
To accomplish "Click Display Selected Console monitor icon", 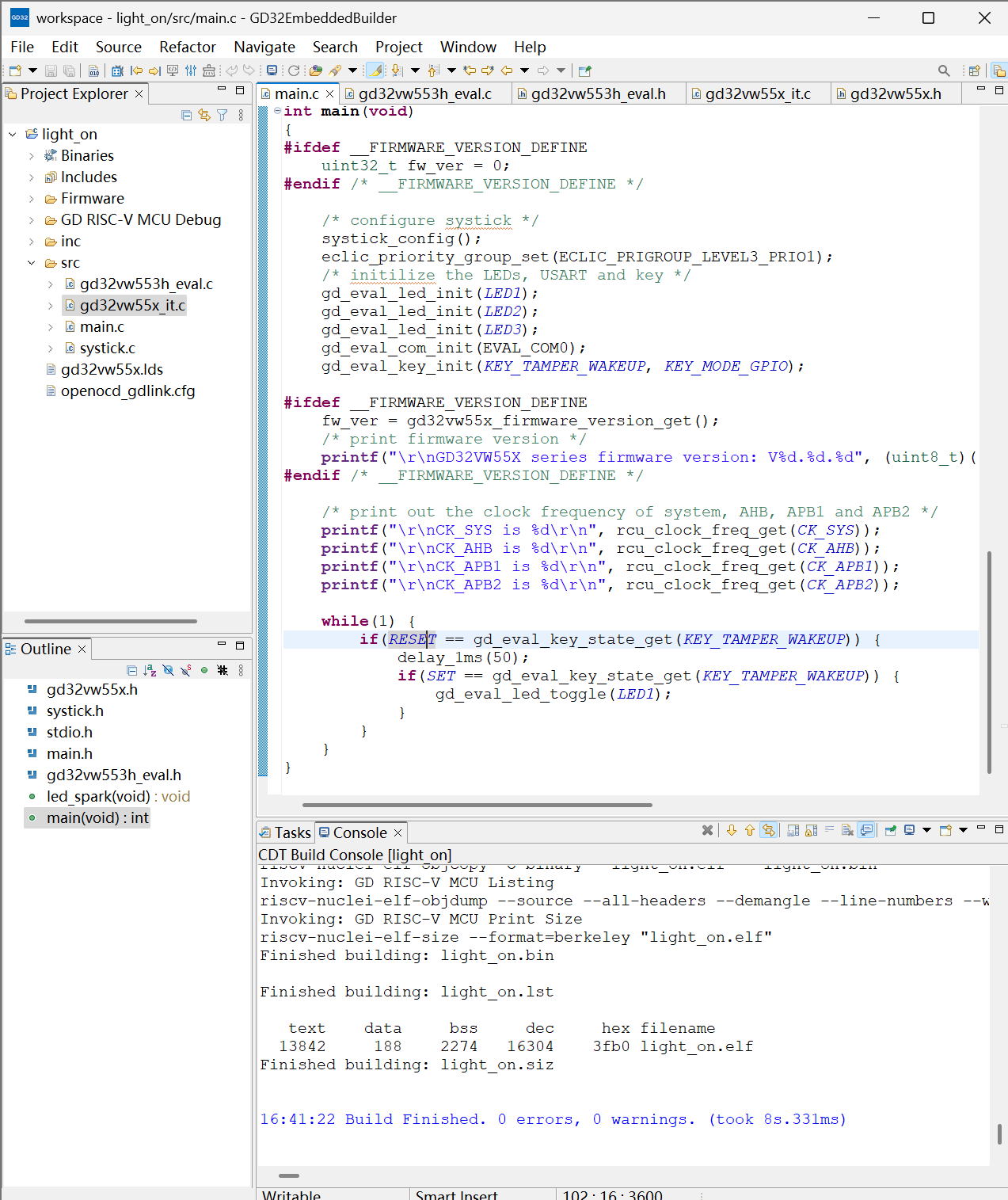I will tap(909, 830).
